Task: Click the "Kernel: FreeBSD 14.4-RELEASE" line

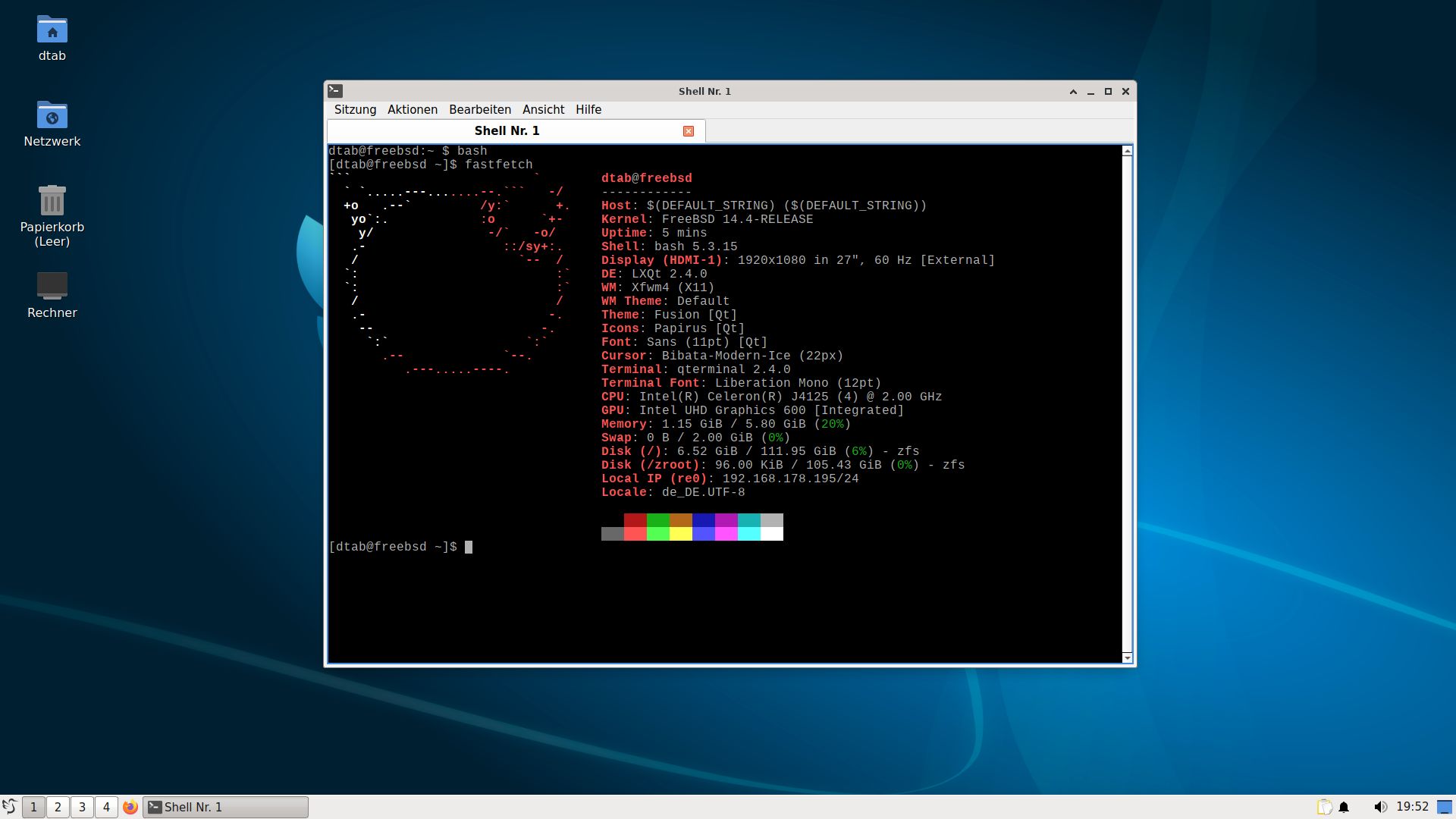Action: pos(708,219)
